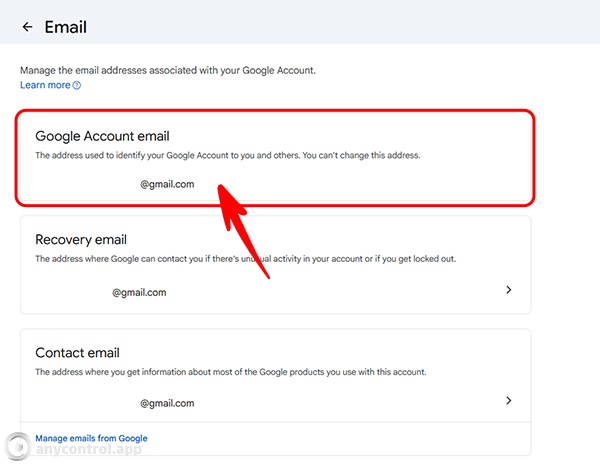Click the Email page title

click(x=65, y=27)
